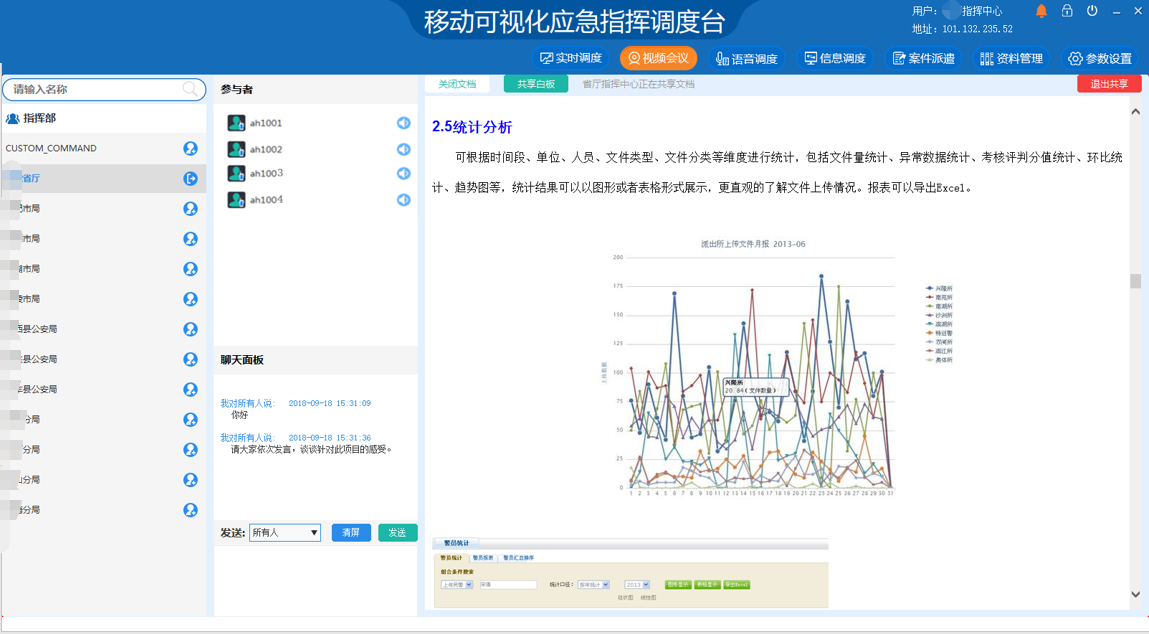This screenshot has width=1149, height=634.
Task: Open the 实时调度 module
Action: click(x=570, y=58)
